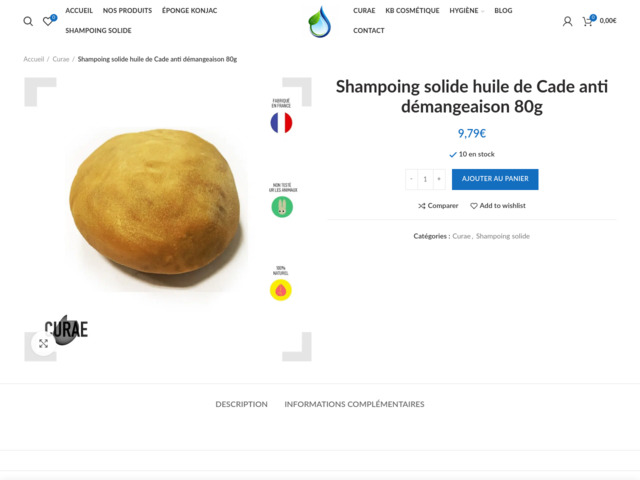This screenshot has width=640, height=480.
Task: Open the user account icon
Action: [567, 21]
